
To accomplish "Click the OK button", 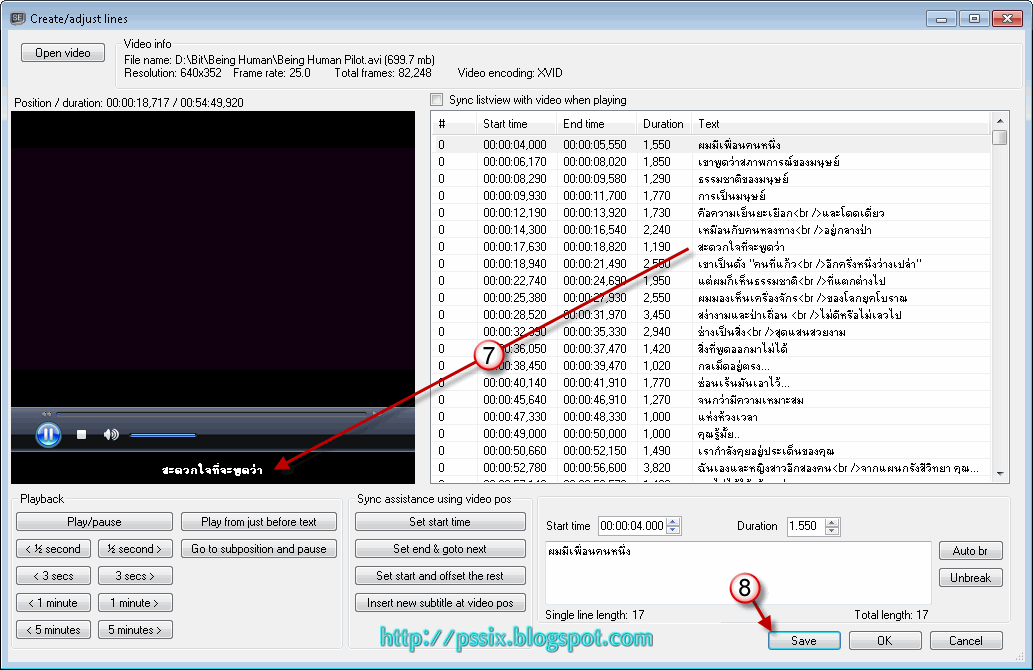I will tap(885, 640).
